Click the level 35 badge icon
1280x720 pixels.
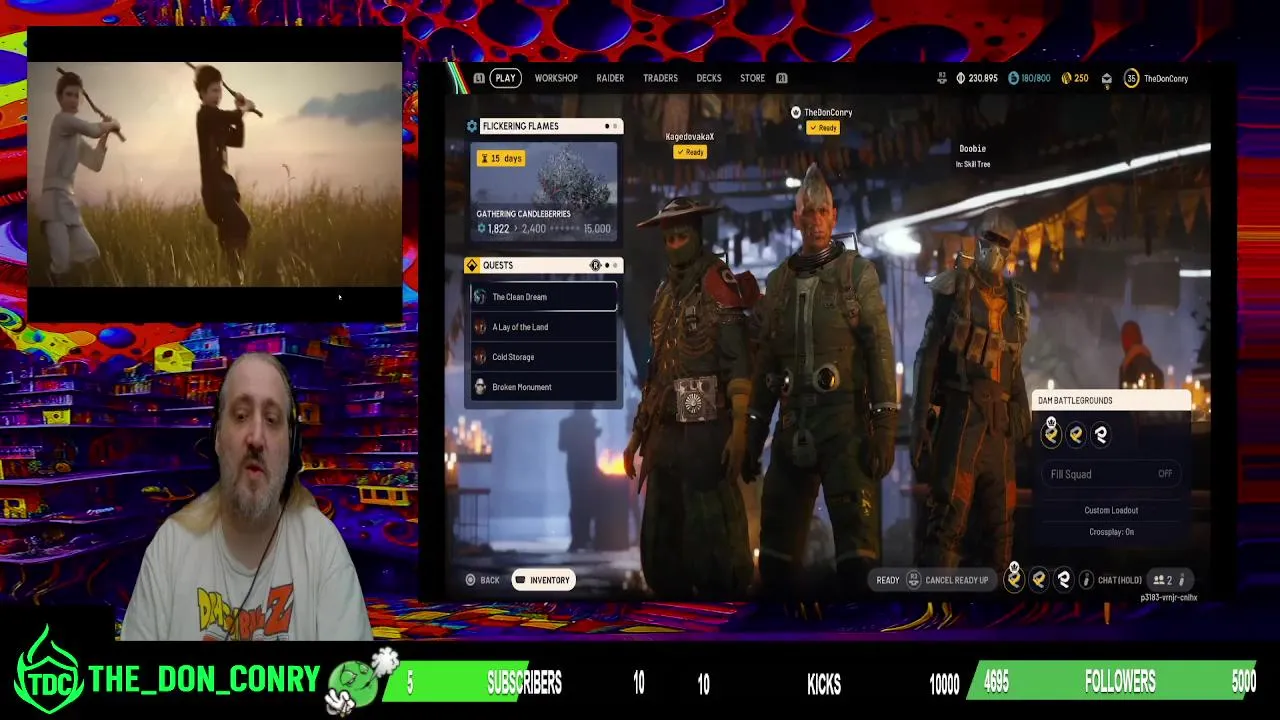[1131, 78]
